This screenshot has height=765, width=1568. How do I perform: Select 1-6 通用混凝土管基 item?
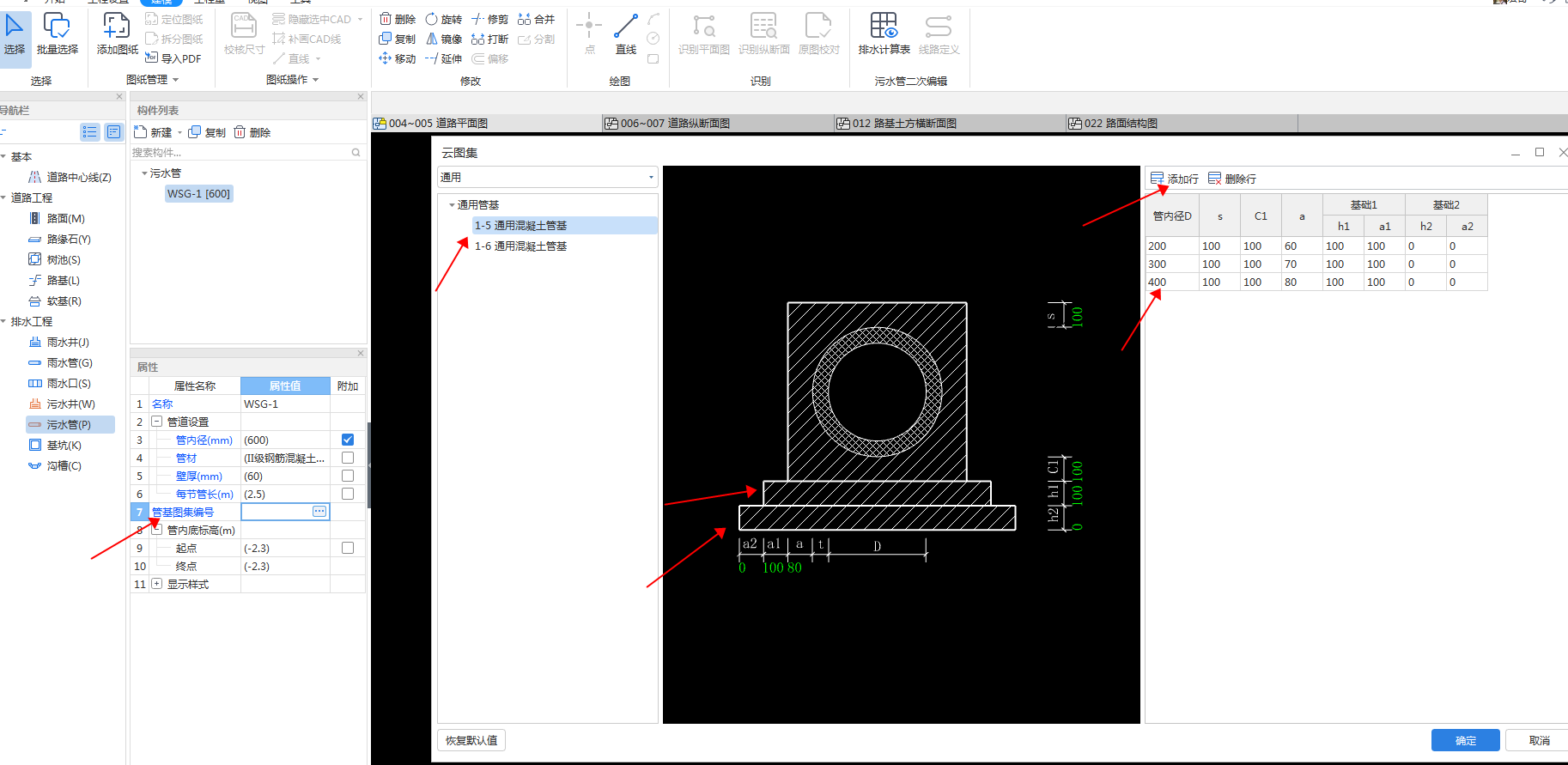click(x=520, y=246)
